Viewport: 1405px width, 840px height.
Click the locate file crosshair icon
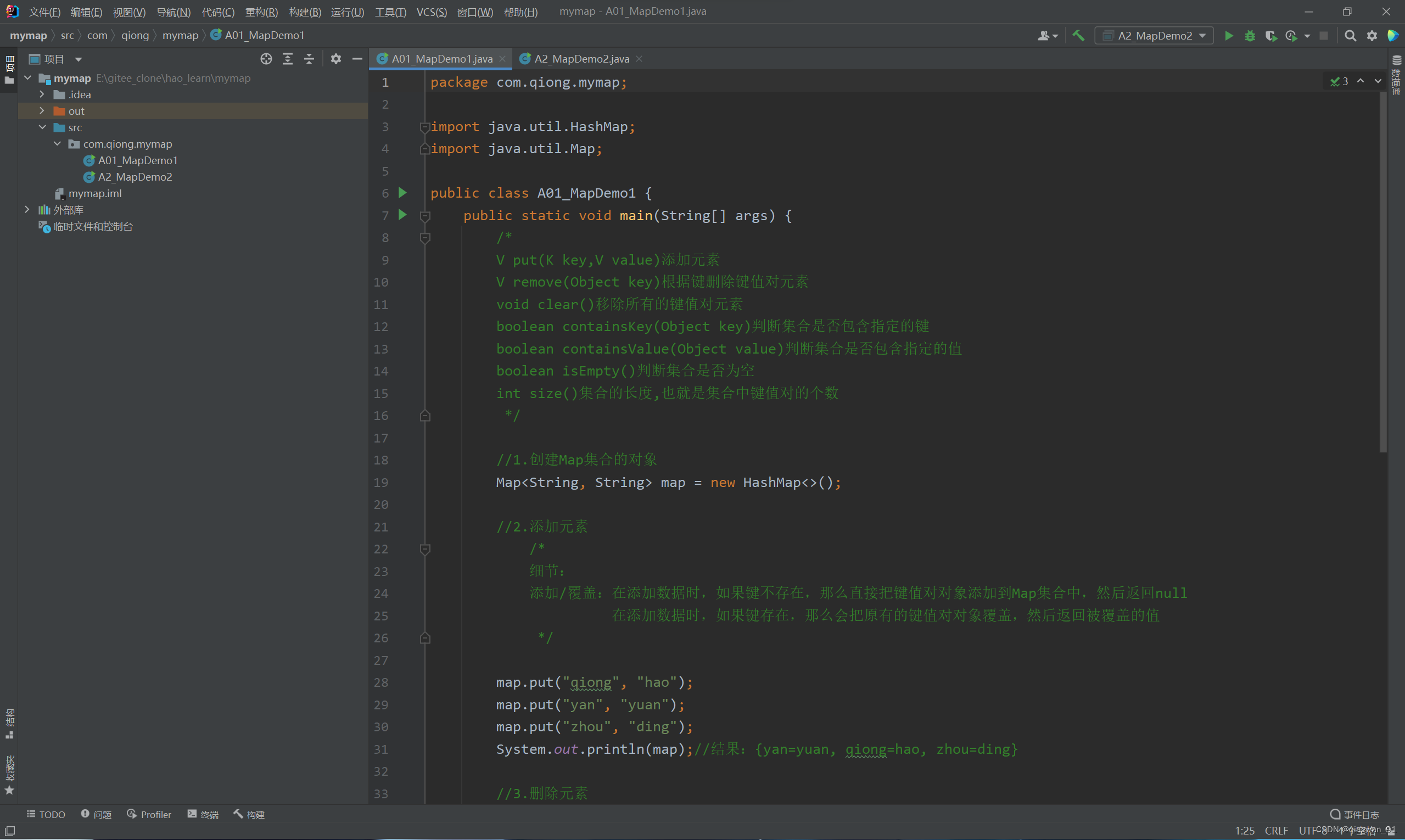click(266, 59)
